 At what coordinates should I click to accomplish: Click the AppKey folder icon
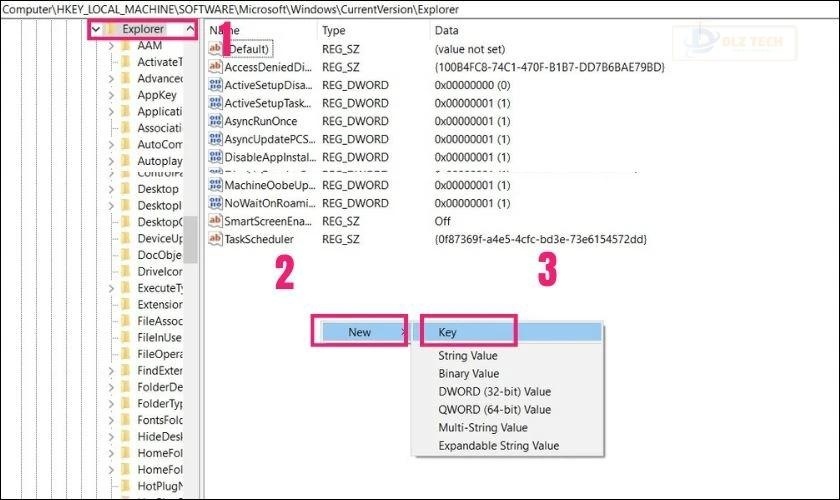pyautogui.click(x=125, y=94)
